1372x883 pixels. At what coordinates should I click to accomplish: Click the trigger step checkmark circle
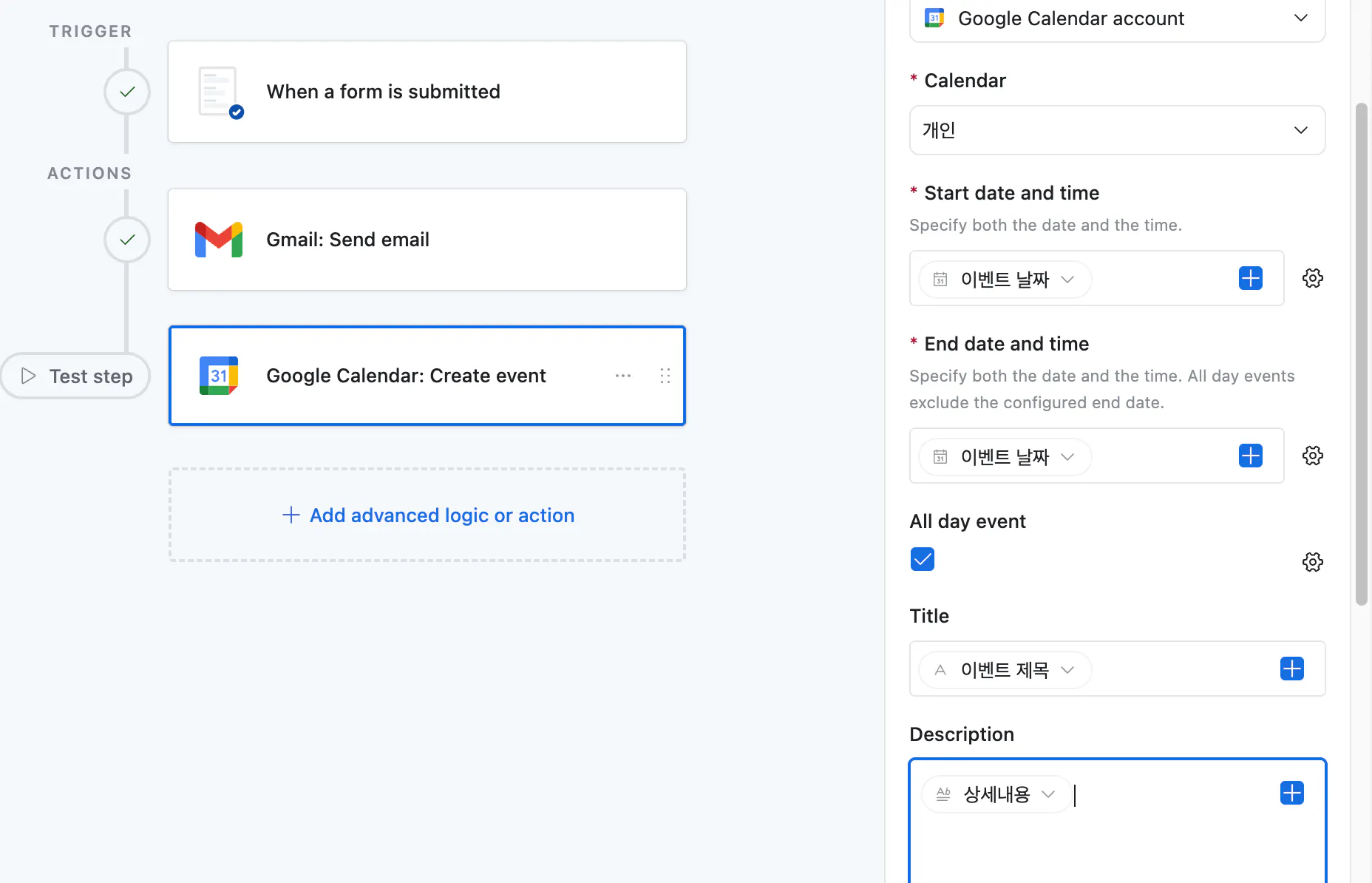click(127, 92)
